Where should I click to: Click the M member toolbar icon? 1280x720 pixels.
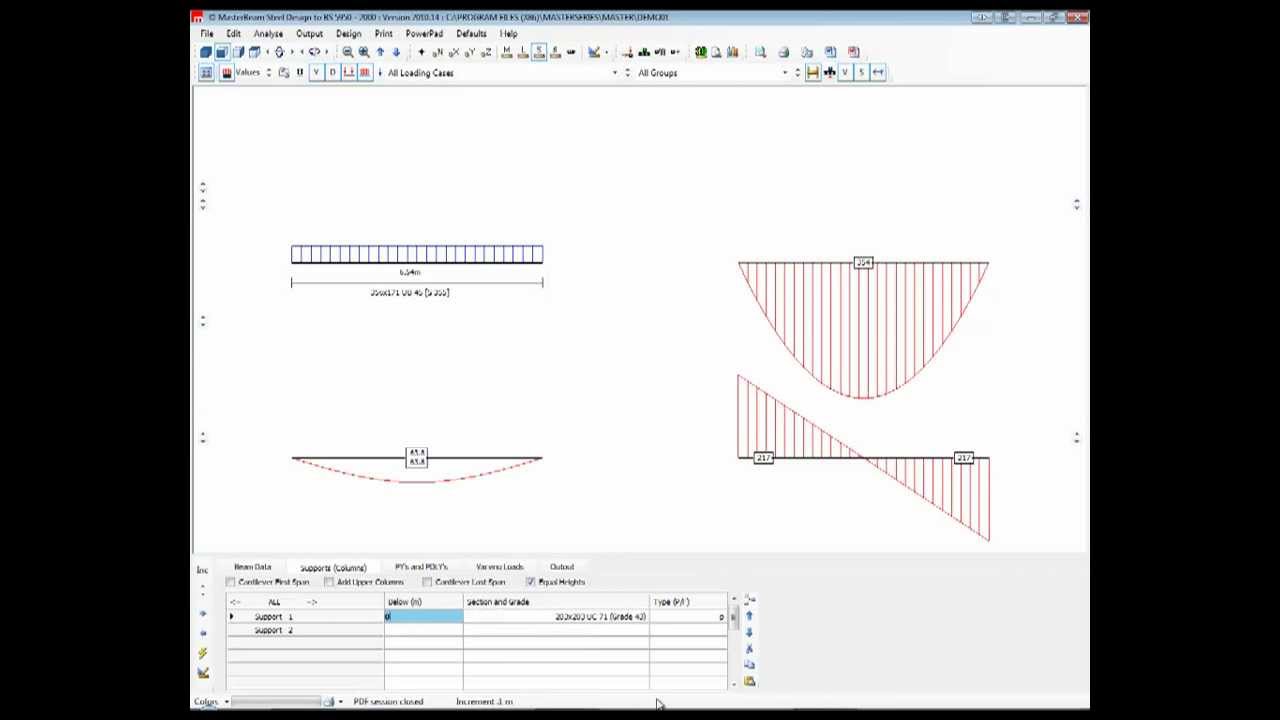click(506, 52)
